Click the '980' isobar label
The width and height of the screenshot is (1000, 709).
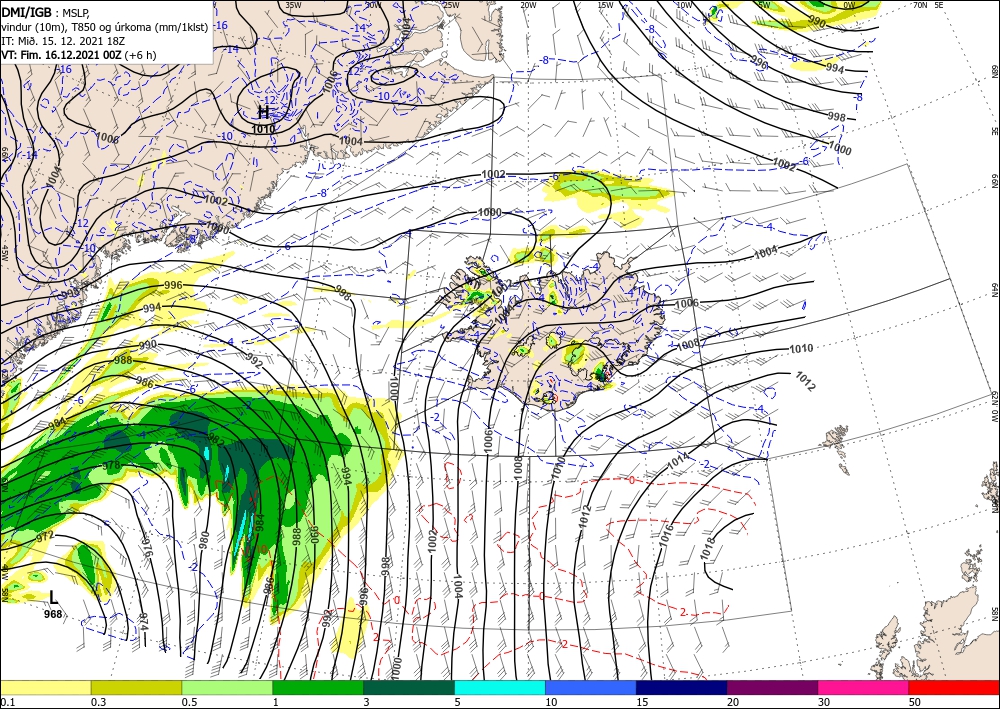[204, 541]
